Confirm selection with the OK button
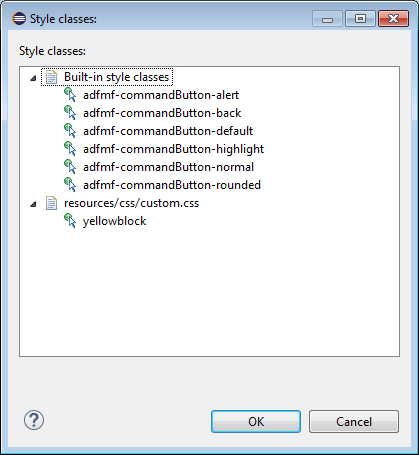This screenshot has height=455, width=419. (256, 422)
